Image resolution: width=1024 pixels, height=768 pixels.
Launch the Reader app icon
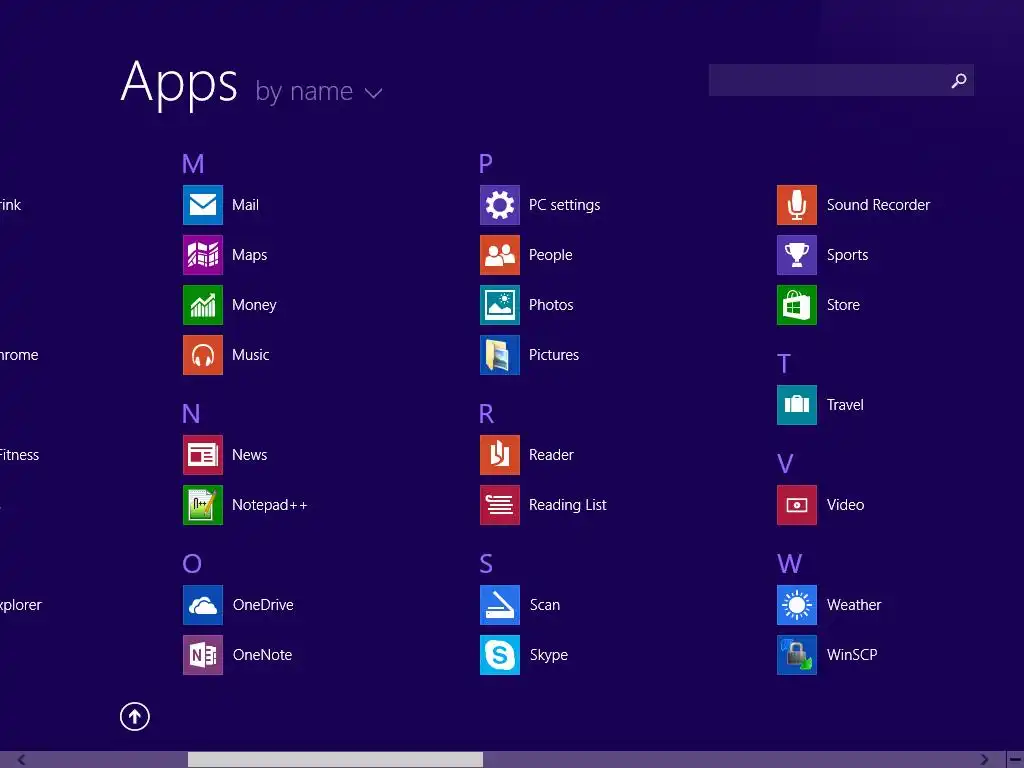pyautogui.click(x=500, y=455)
